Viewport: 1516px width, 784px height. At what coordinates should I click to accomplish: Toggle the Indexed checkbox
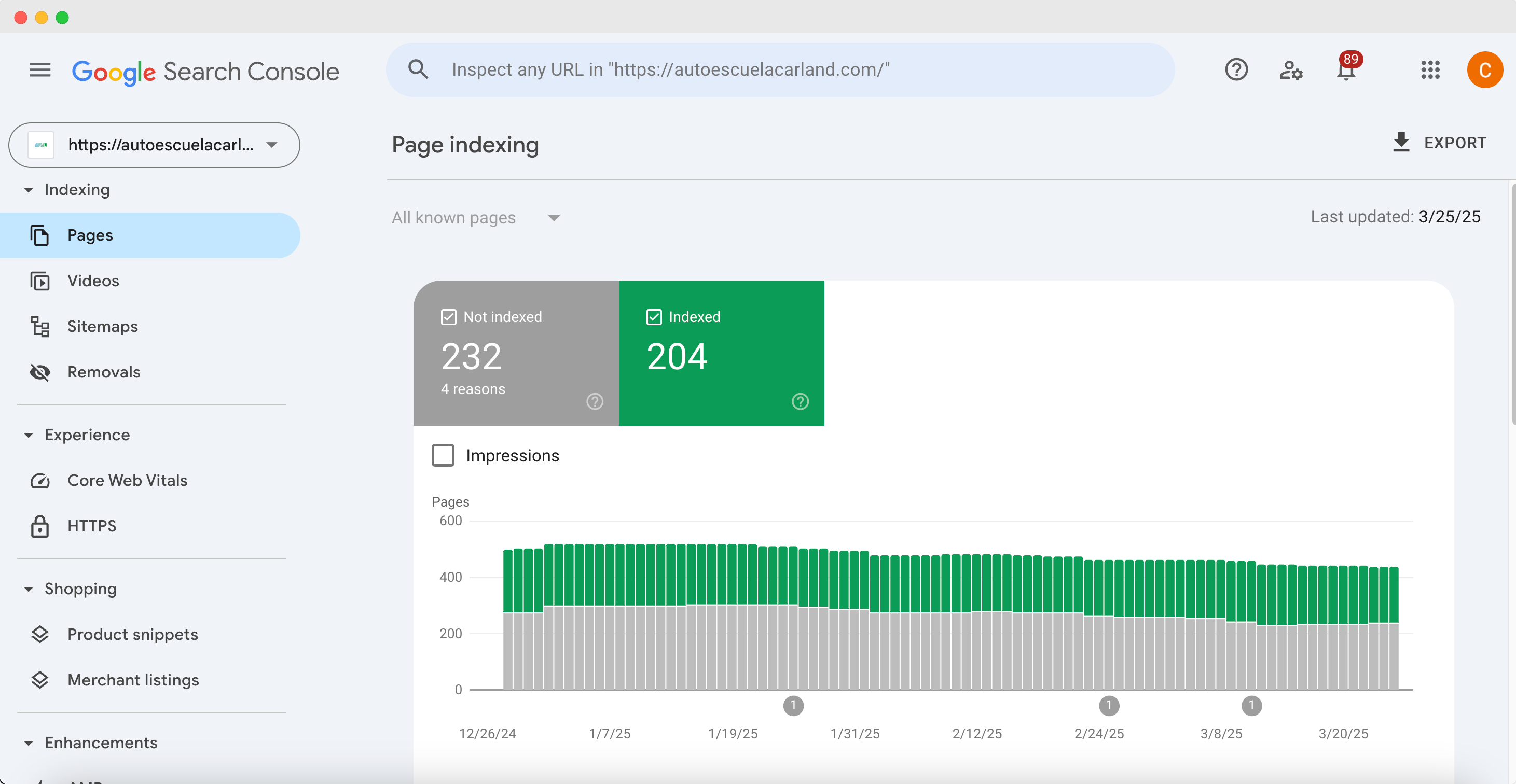click(654, 317)
